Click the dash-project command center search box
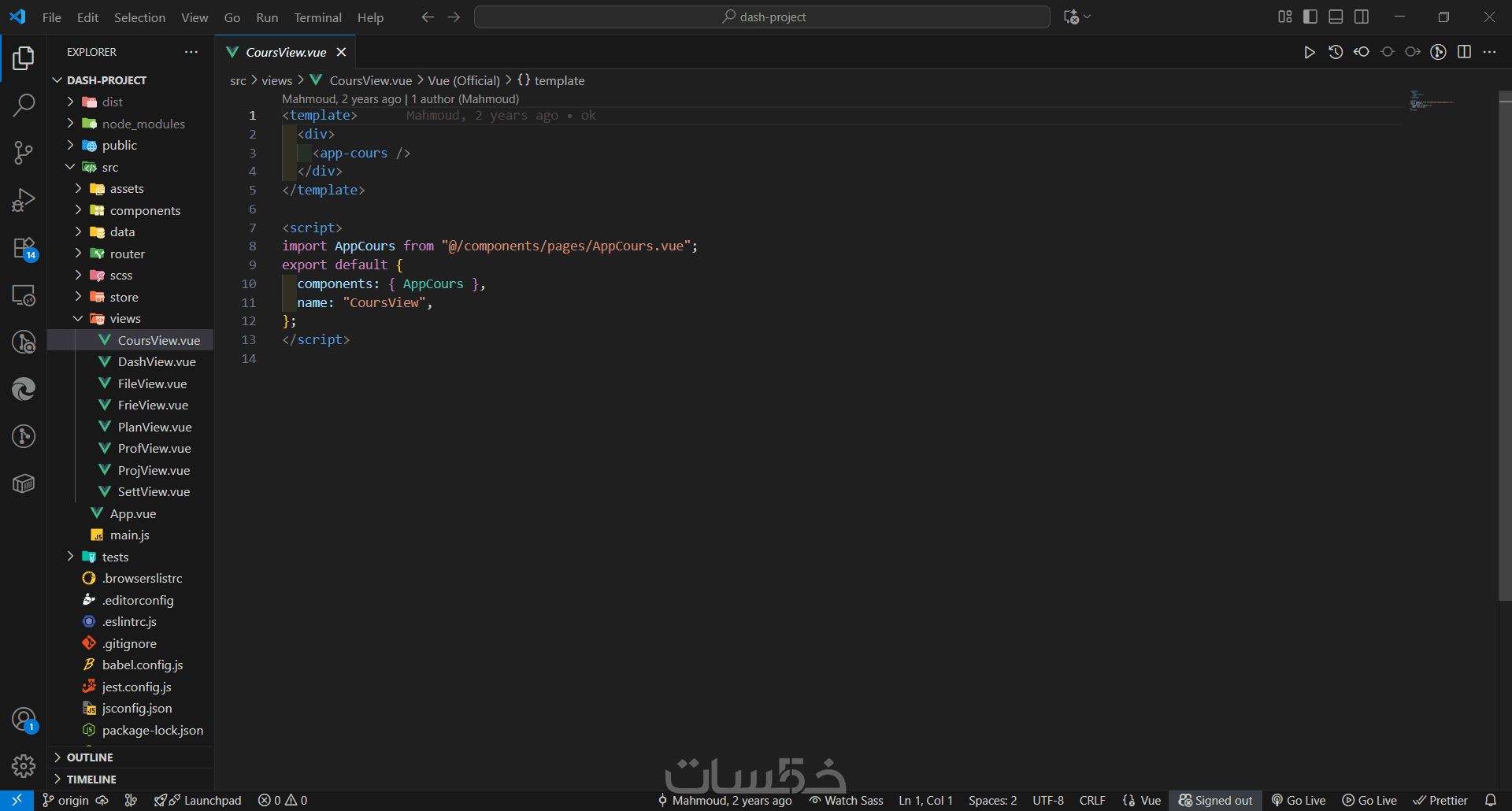Screen dimensions: 1512x811 (x=762, y=17)
